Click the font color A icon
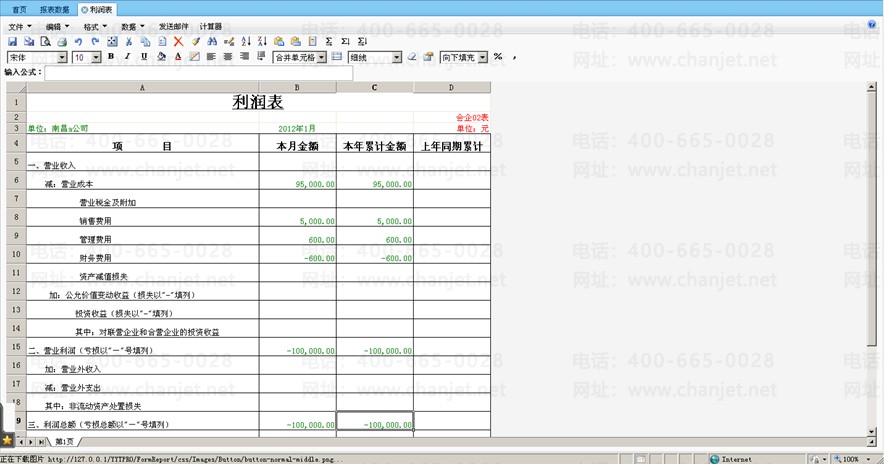This screenshot has width=884, height=464. pyautogui.click(x=178, y=57)
